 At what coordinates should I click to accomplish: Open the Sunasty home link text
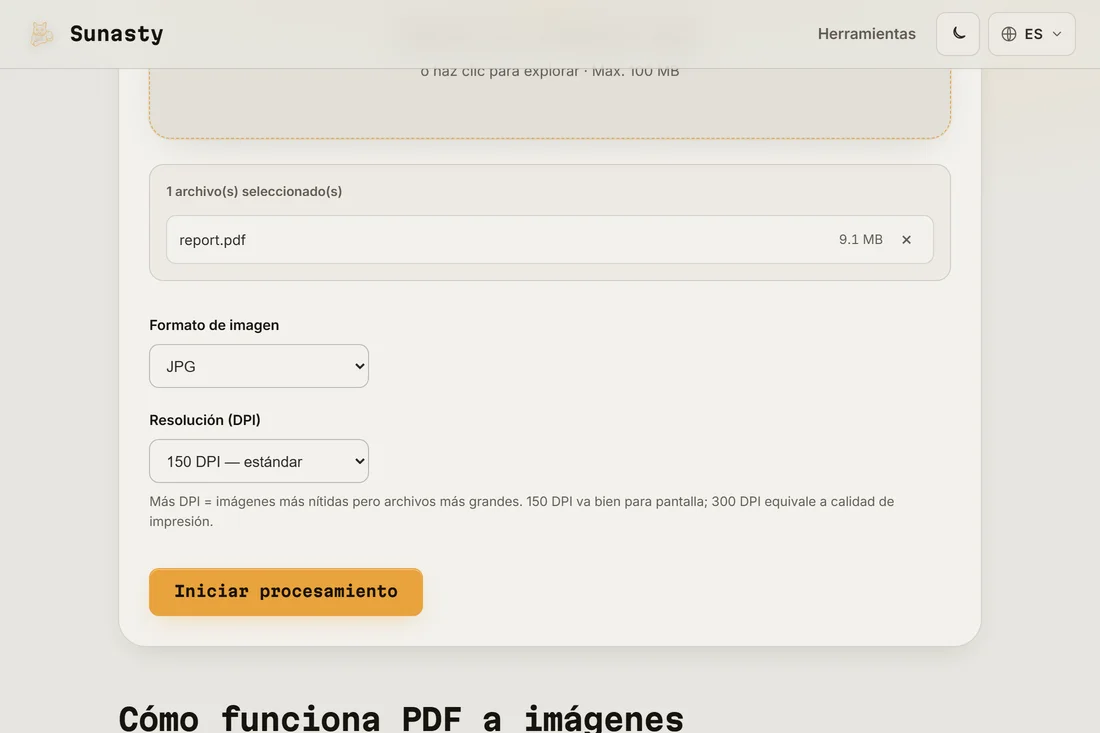116,34
